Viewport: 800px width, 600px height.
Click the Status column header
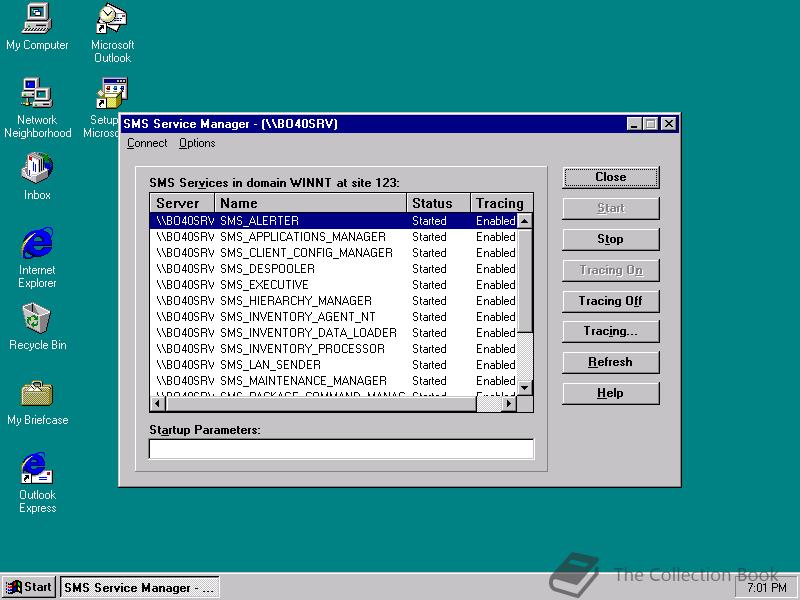click(438, 203)
